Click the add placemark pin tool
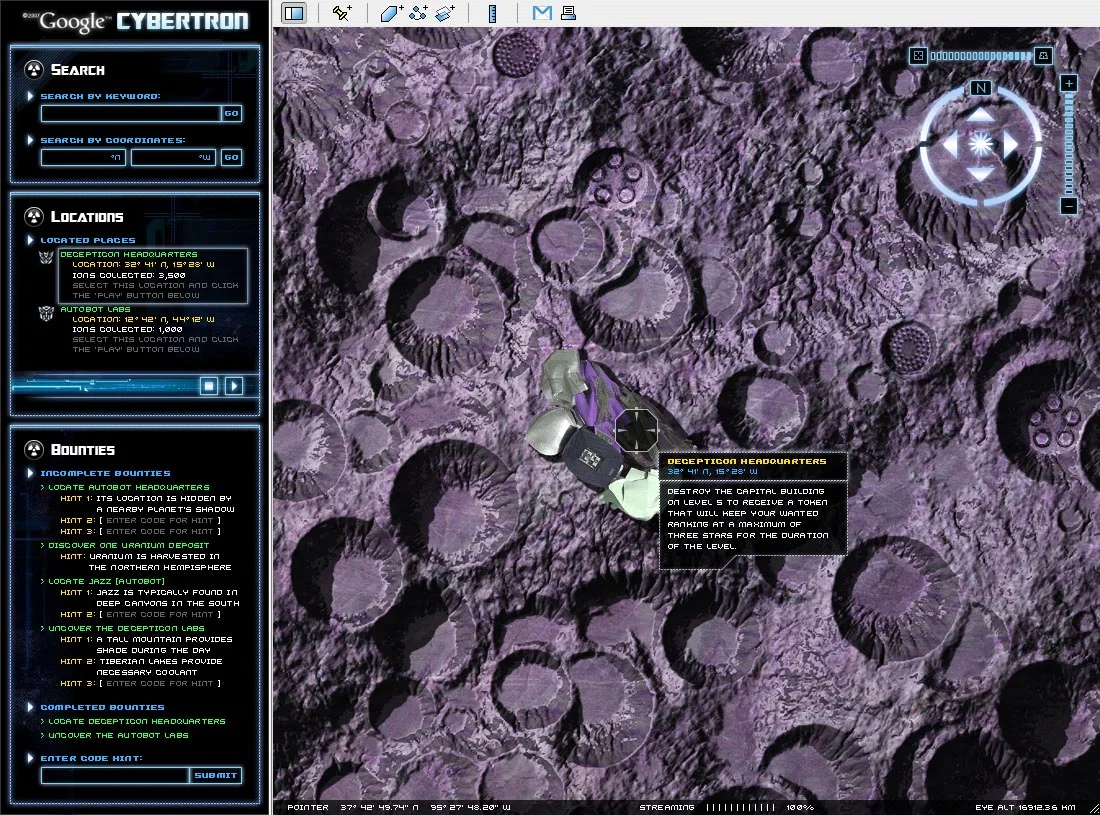Viewport: 1100px width, 815px height. [342, 13]
